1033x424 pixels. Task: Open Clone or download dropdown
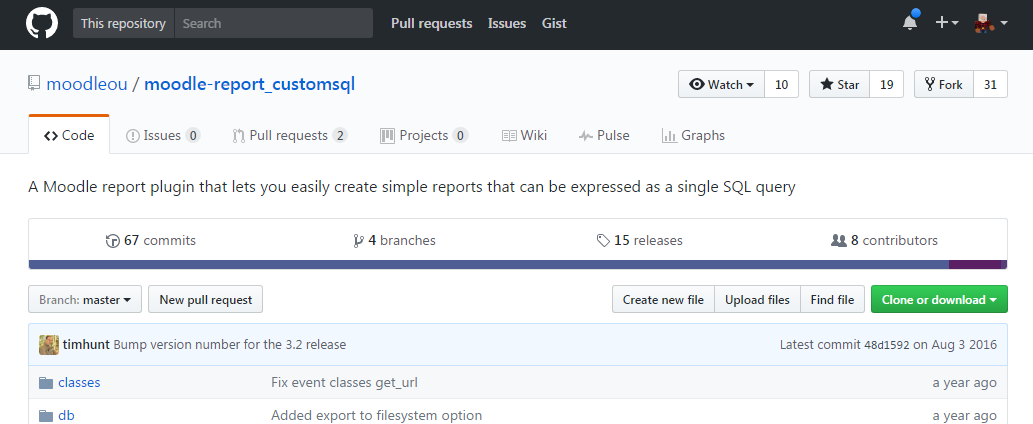[x=939, y=300]
